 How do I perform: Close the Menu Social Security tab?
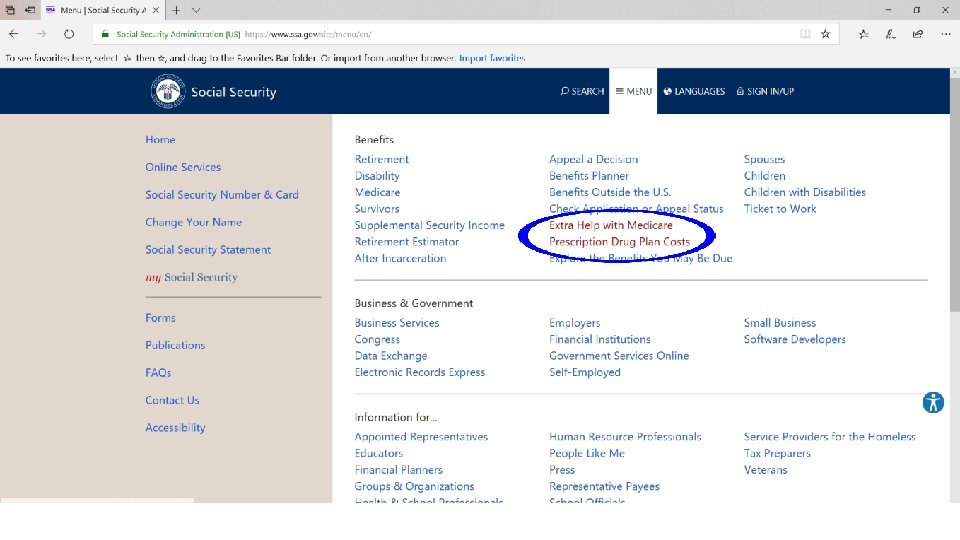[156, 10]
